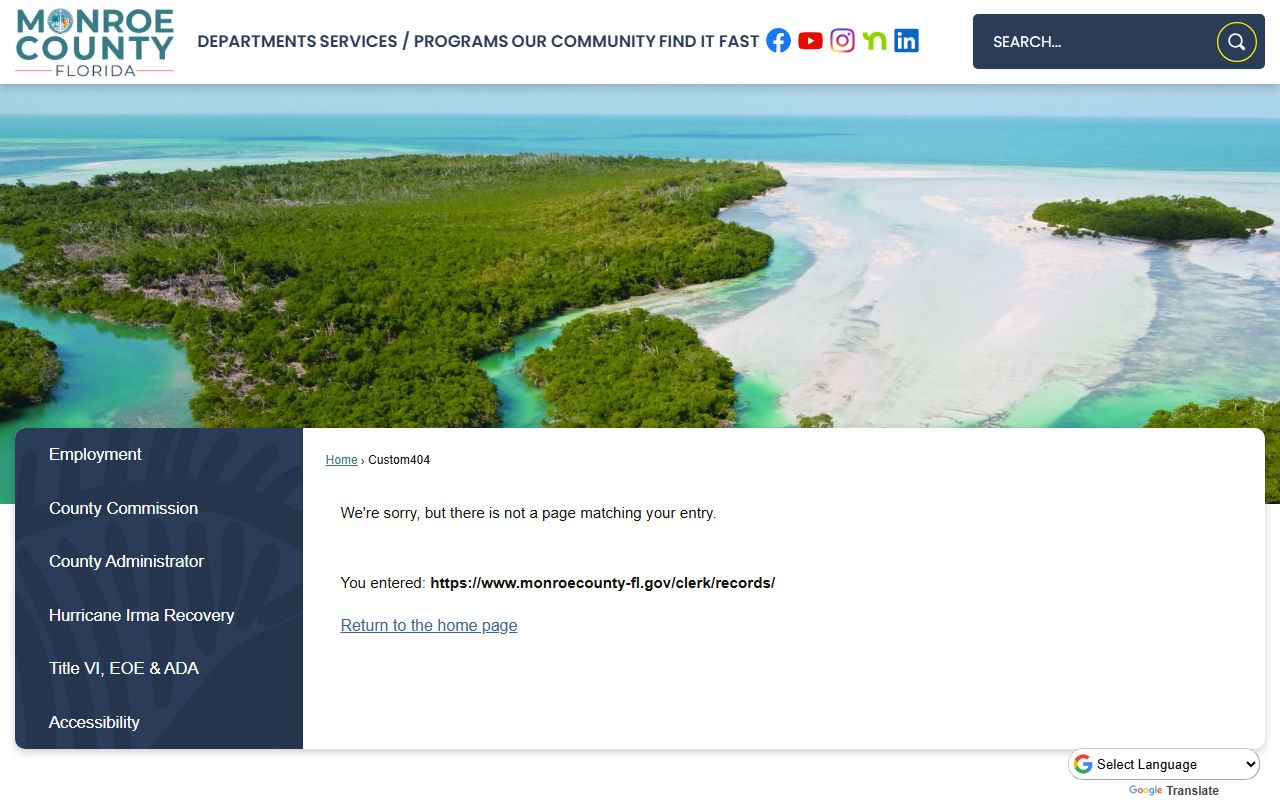Open the Facebook social icon

tap(778, 41)
